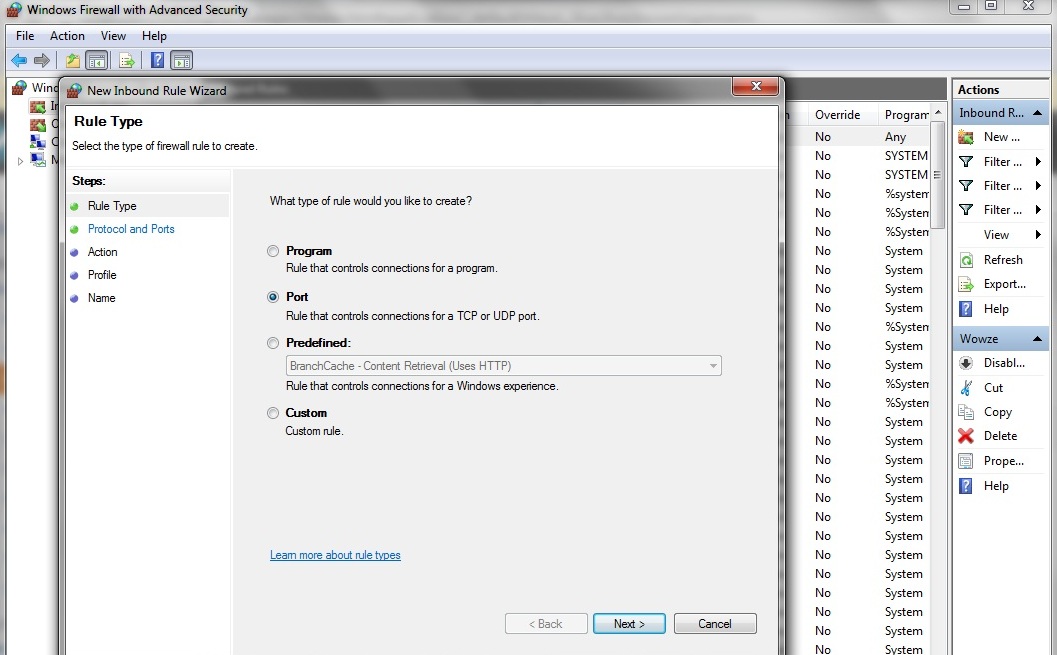Screen dimensions: 1057x655
Task: Click the red Delete X icon
Action: coord(966,436)
